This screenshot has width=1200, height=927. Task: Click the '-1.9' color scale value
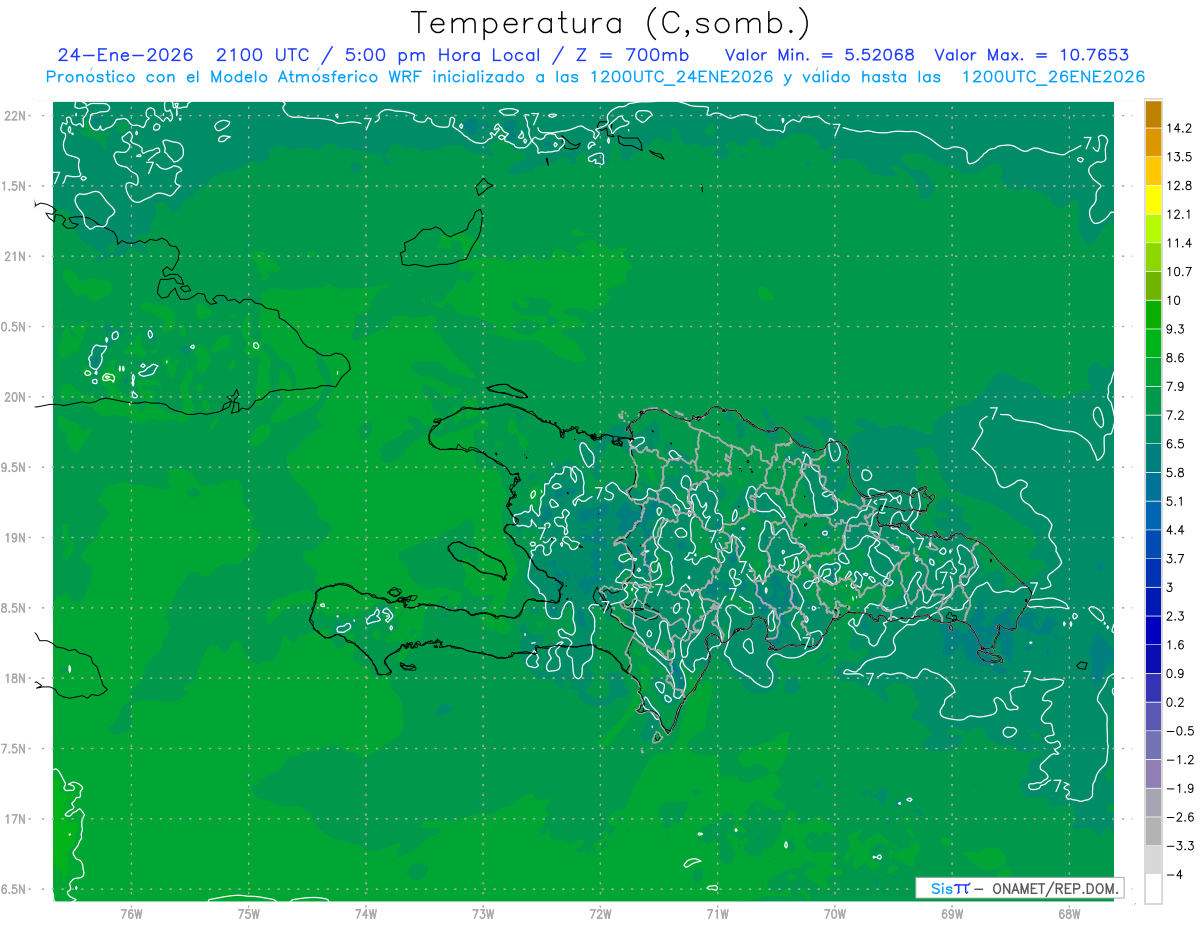(1180, 789)
